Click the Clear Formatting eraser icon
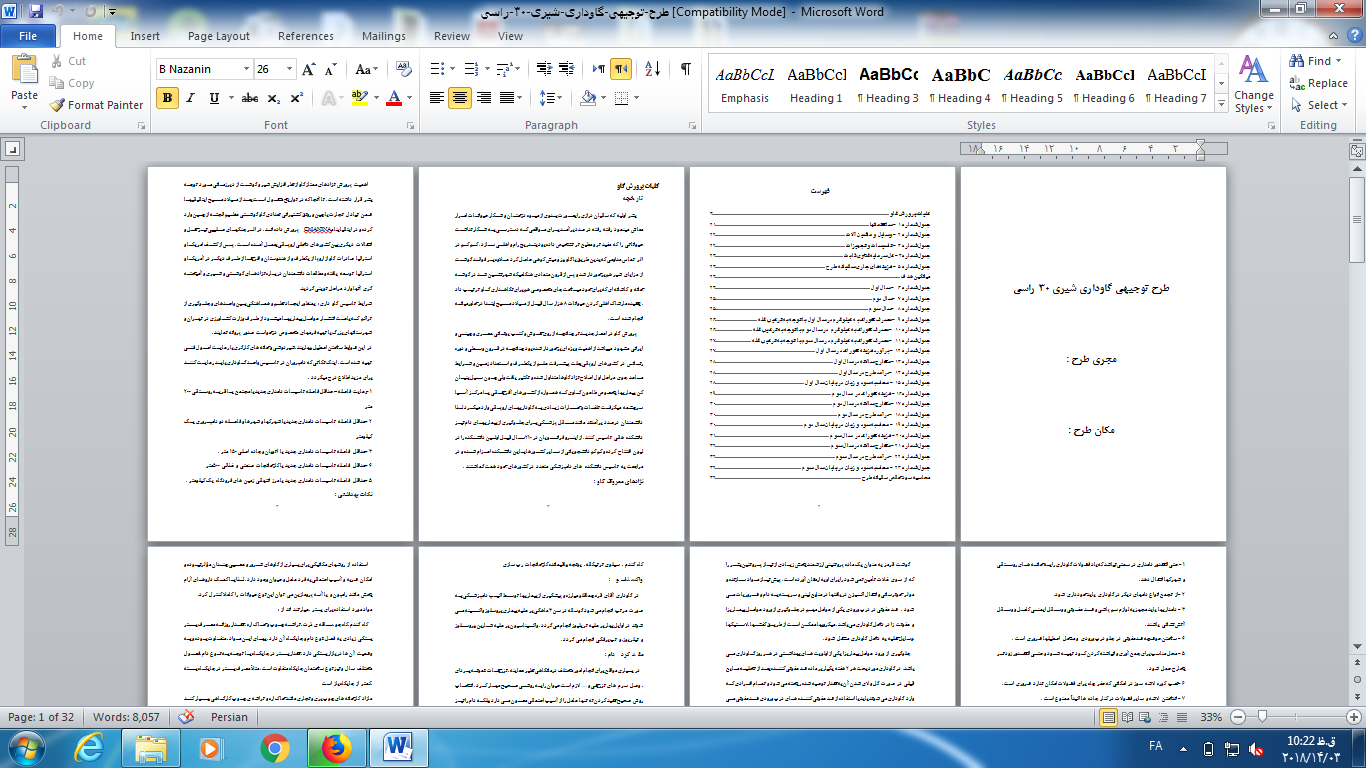 (405, 70)
